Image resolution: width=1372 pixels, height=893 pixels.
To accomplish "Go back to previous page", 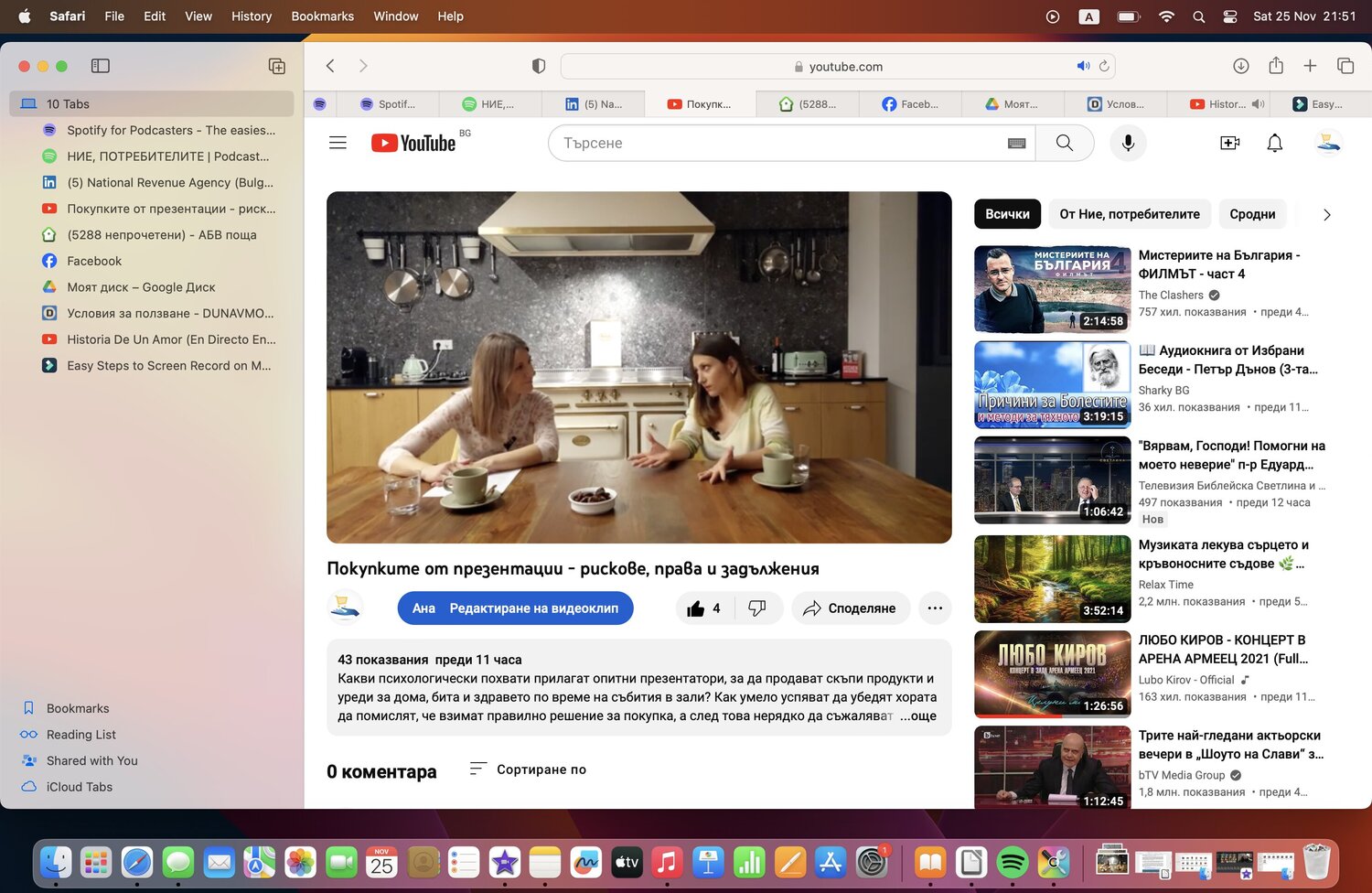I will pyautogui.click(x=330, y=66).
